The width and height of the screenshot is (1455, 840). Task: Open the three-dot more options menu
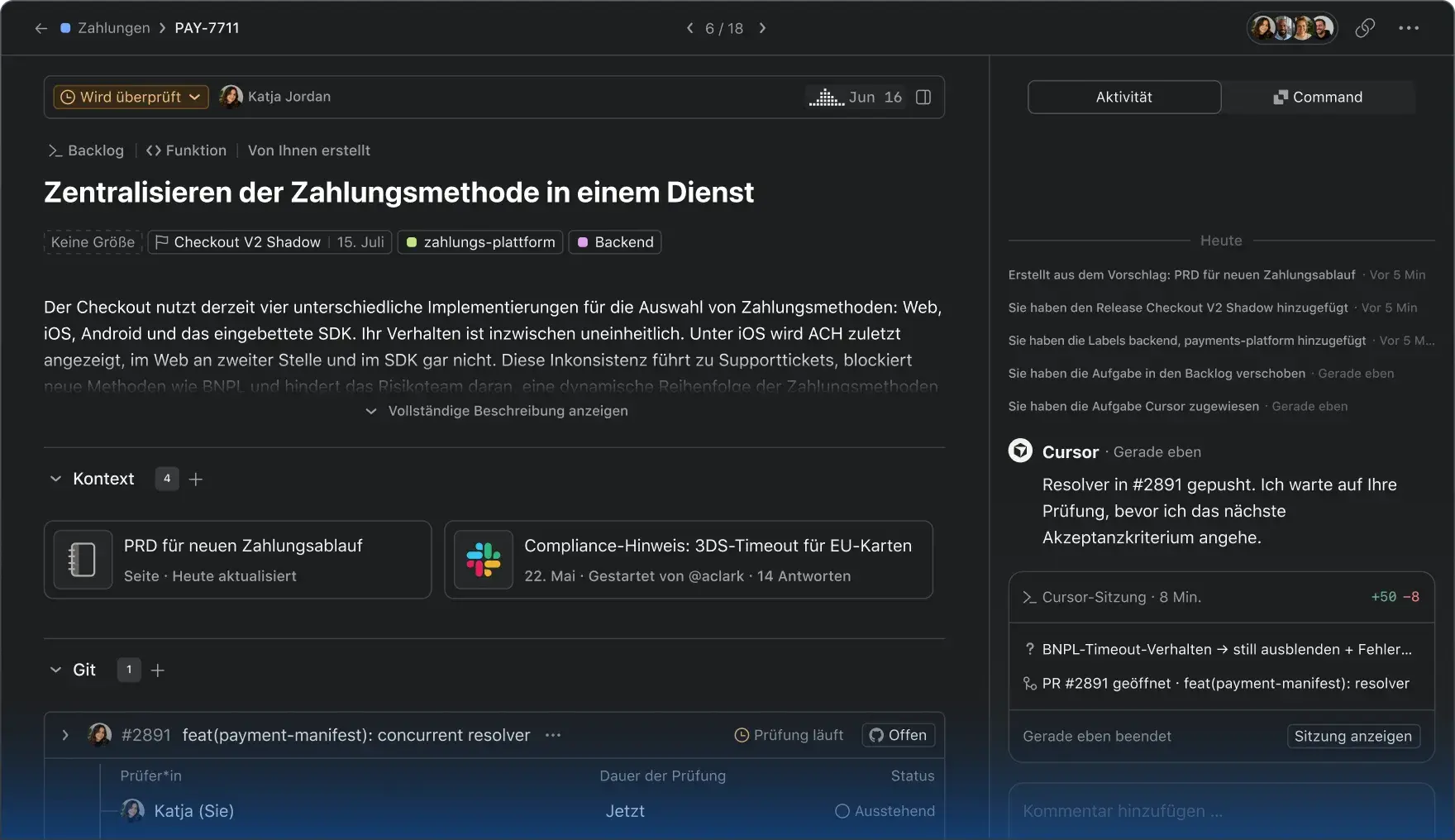[1409, 28]
